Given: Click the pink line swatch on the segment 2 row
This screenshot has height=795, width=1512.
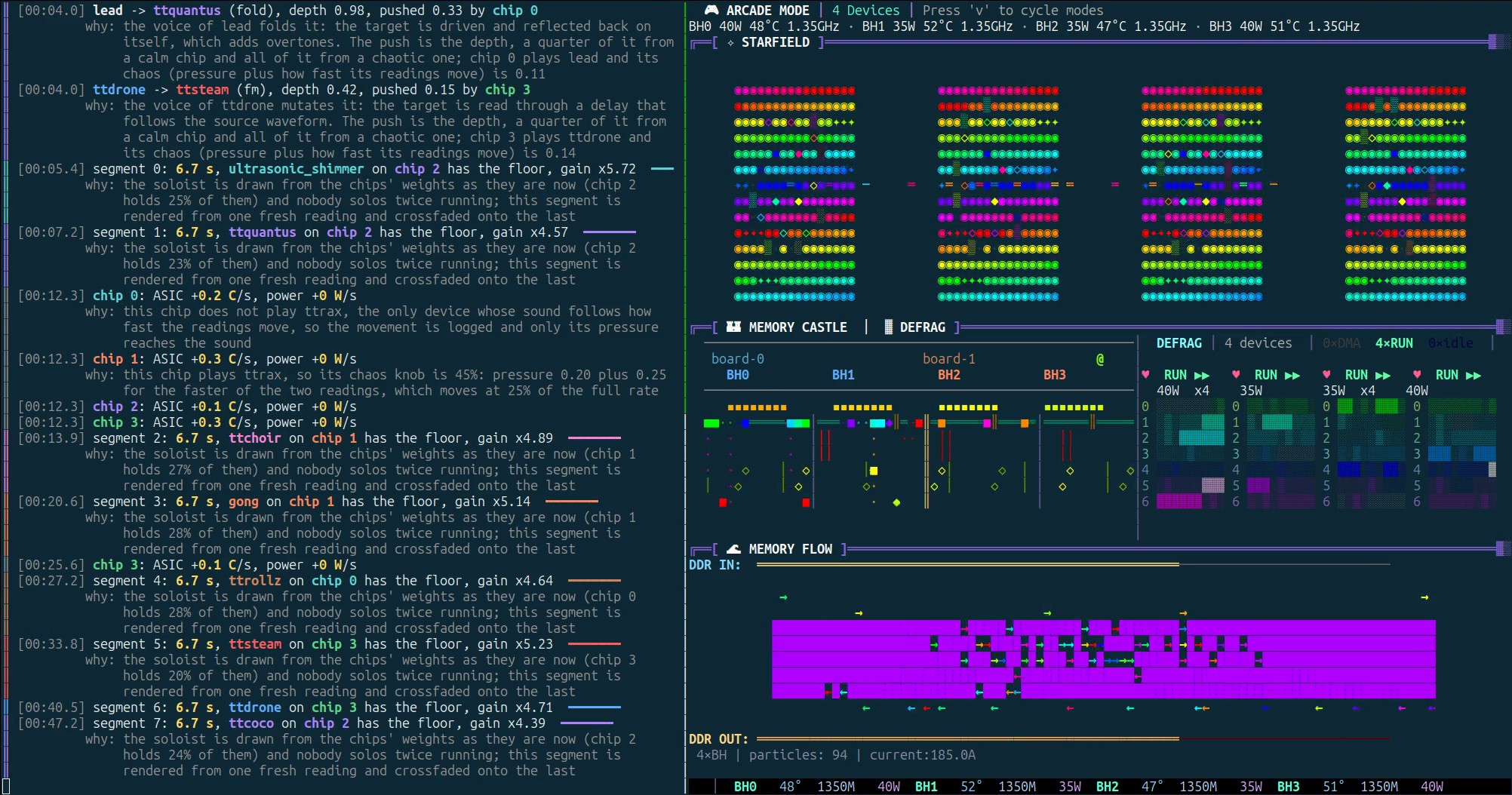Looking at the screenshot, I should coord(594,438).
